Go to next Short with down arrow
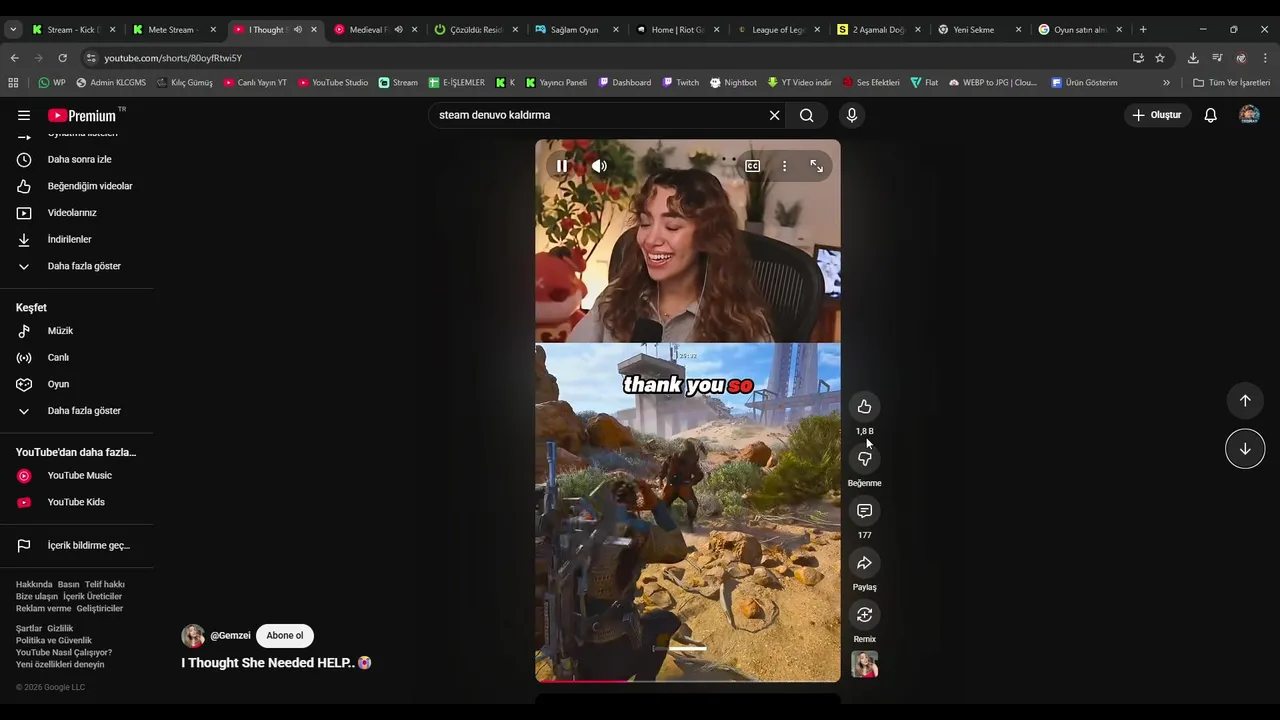 tap(1245, 449)
